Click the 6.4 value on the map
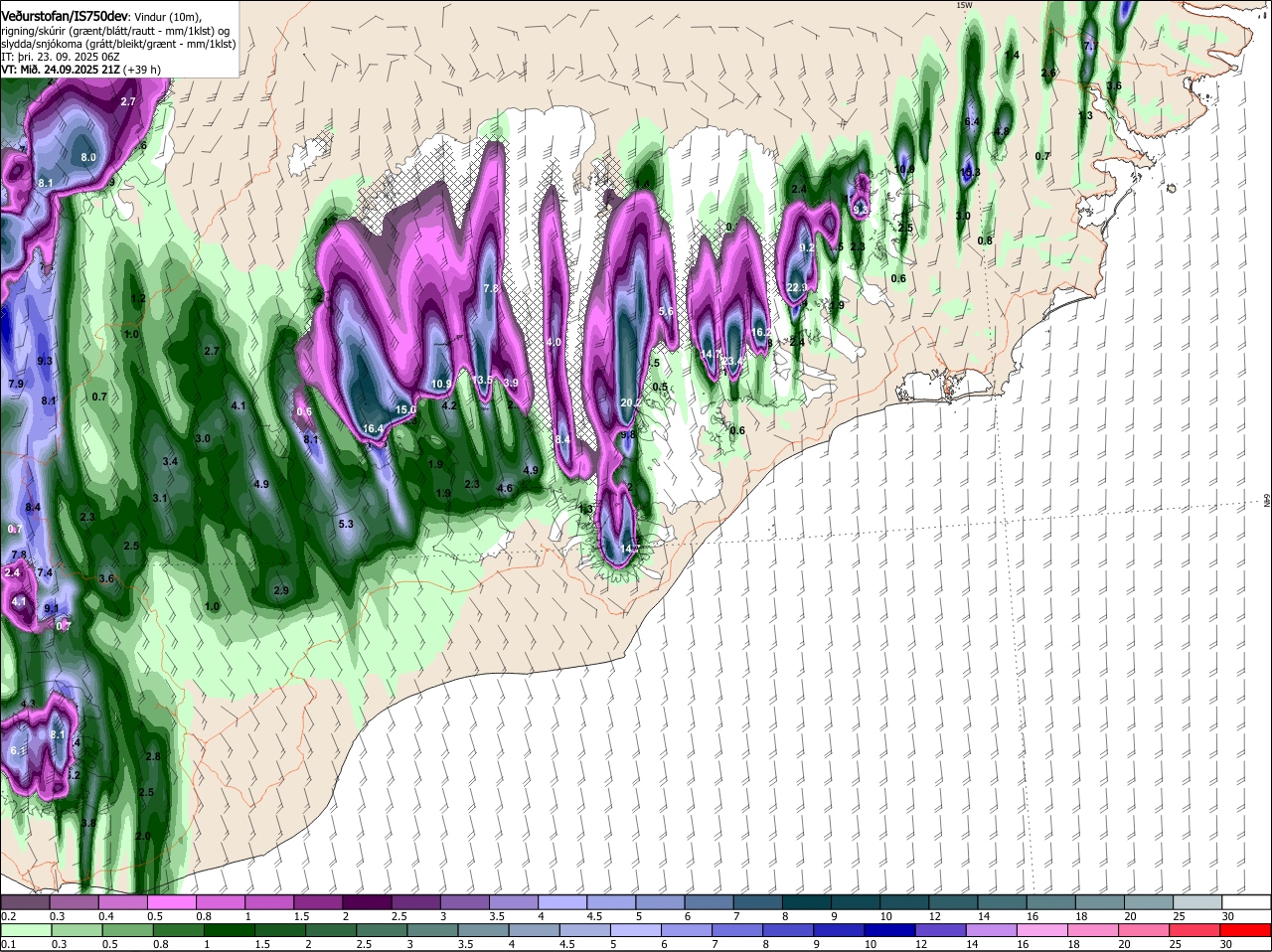Image resolution: width=1272 pixels, height=952 pixels. (x=973, y=121)
